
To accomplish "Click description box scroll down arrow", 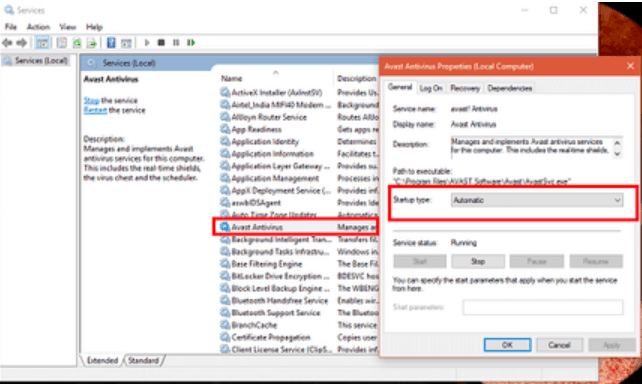I will tap(617, 154).
